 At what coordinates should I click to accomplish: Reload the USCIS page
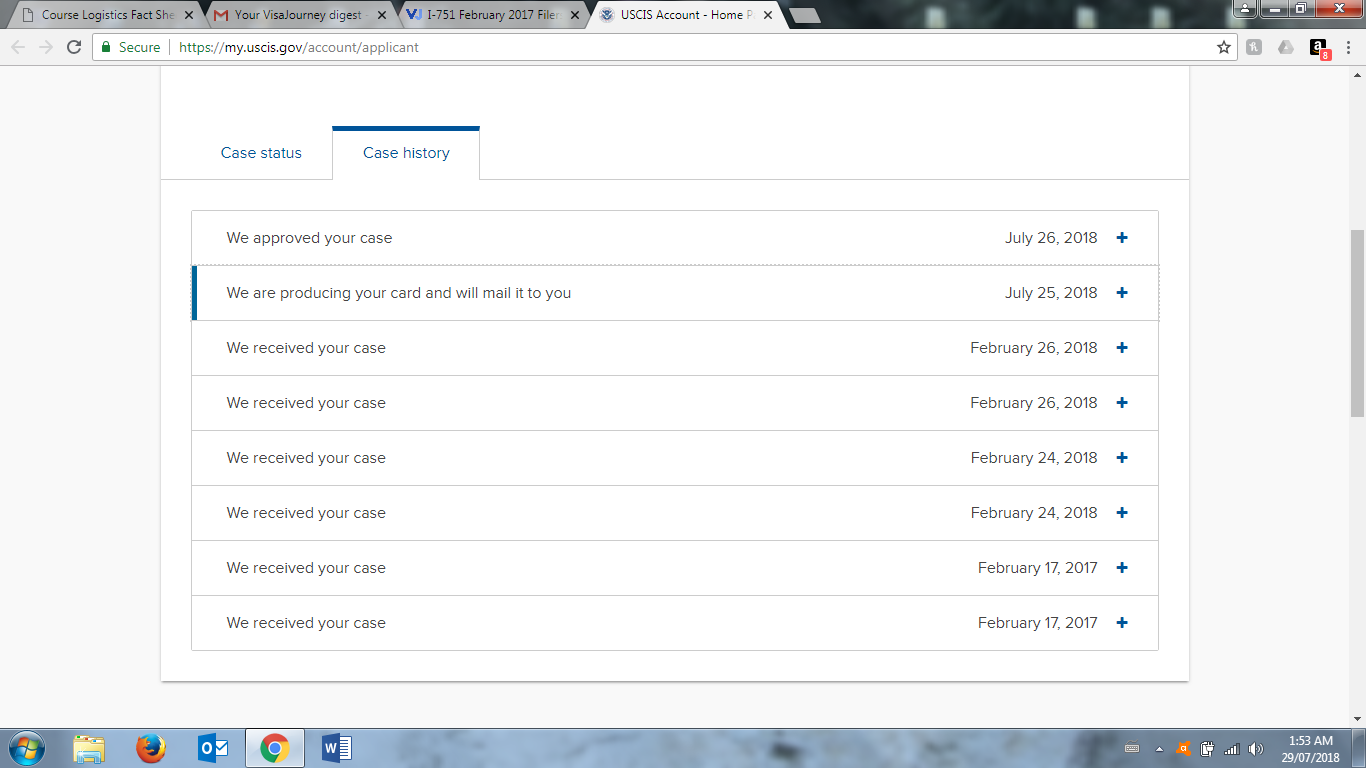[x=74, y=47]
